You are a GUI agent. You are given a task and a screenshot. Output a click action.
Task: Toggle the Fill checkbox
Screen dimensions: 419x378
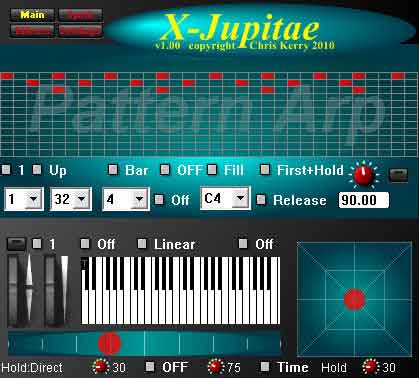click(212, 170)
